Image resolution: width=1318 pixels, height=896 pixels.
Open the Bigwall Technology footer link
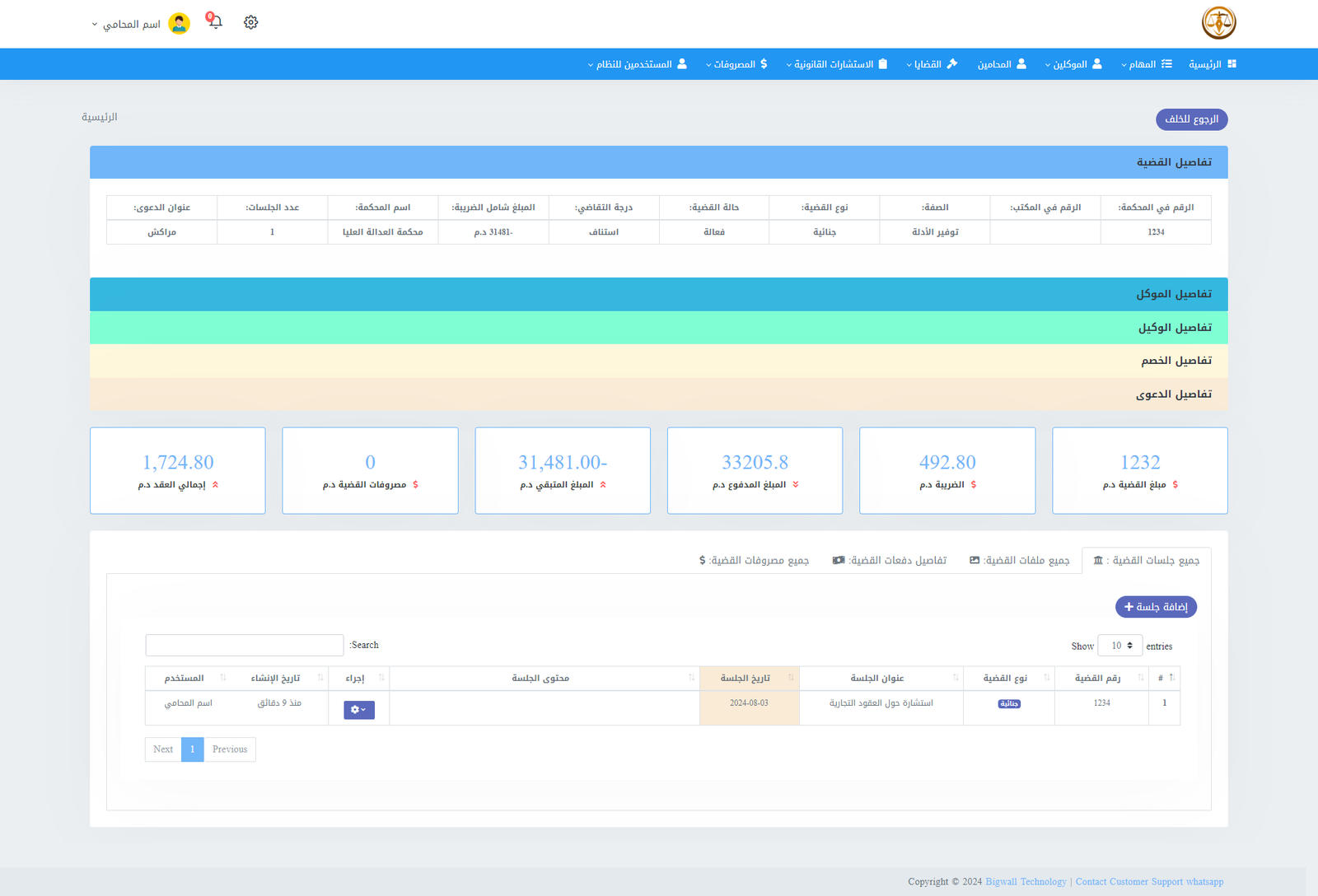point(1026,882)
